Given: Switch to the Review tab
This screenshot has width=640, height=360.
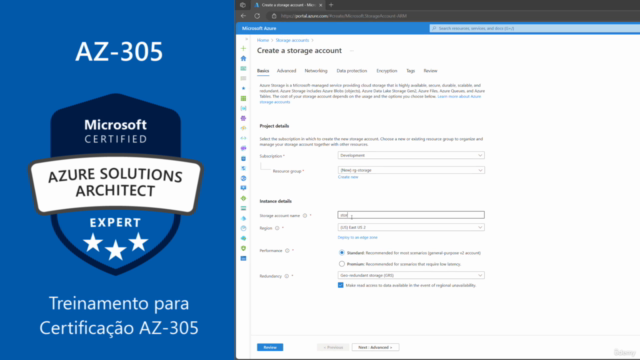Looking at the screenshot, I should (430, 71).
